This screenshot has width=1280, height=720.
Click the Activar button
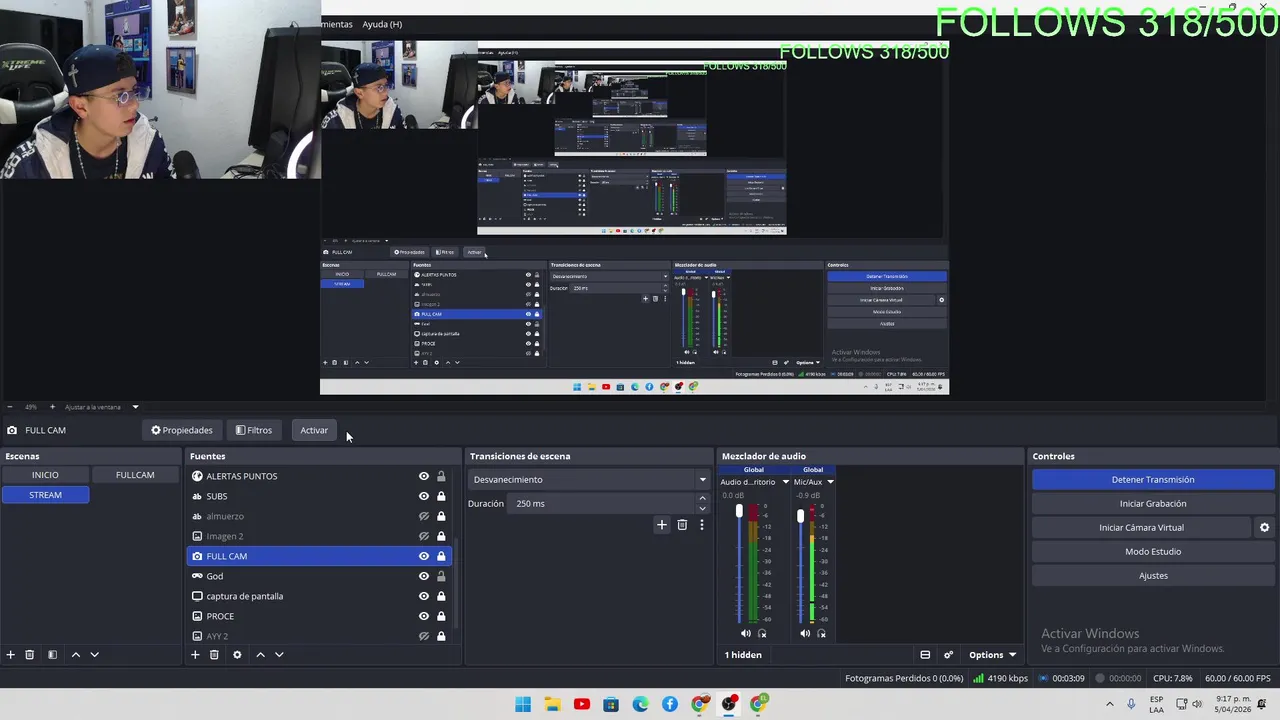click(314, 430)
